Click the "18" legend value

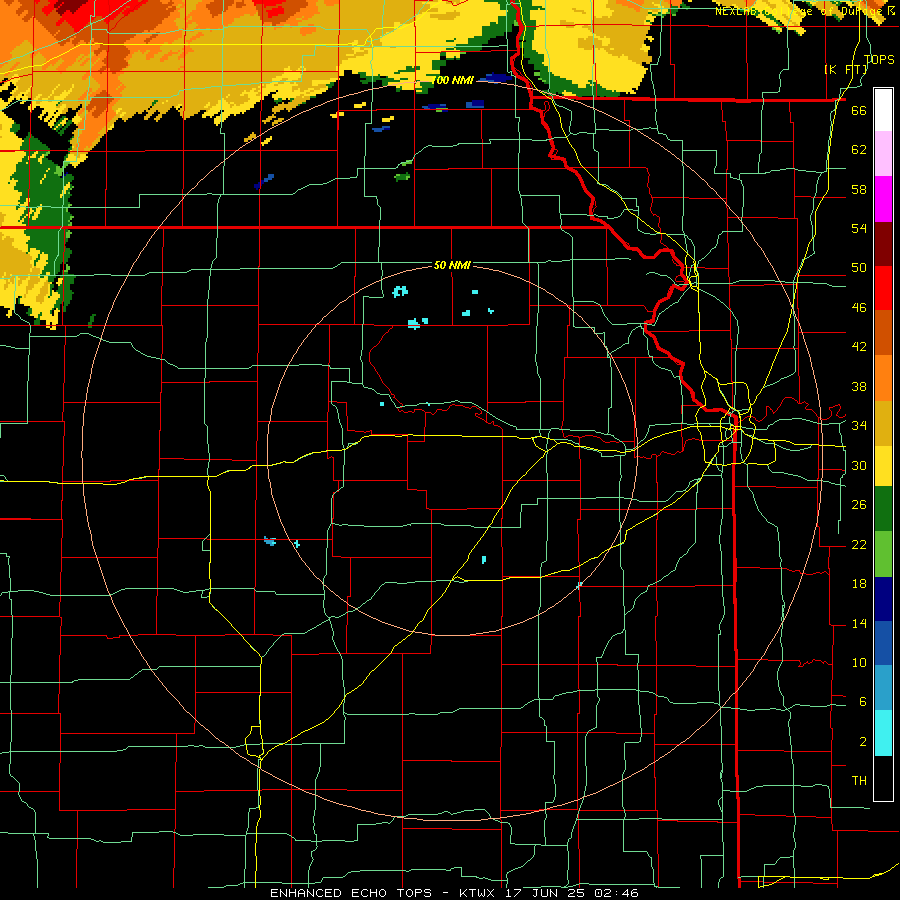[x=859, y=584]
